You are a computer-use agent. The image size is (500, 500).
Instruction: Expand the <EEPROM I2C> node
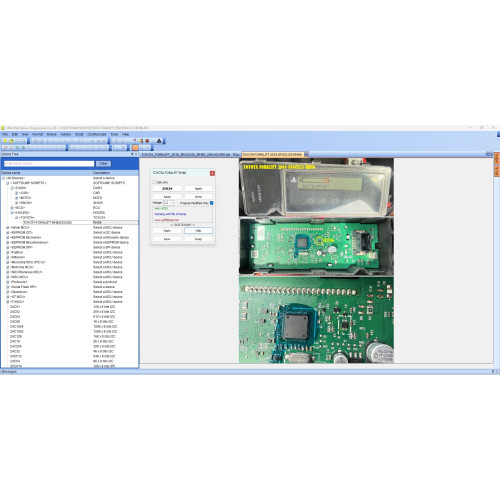tap(8, 232)
